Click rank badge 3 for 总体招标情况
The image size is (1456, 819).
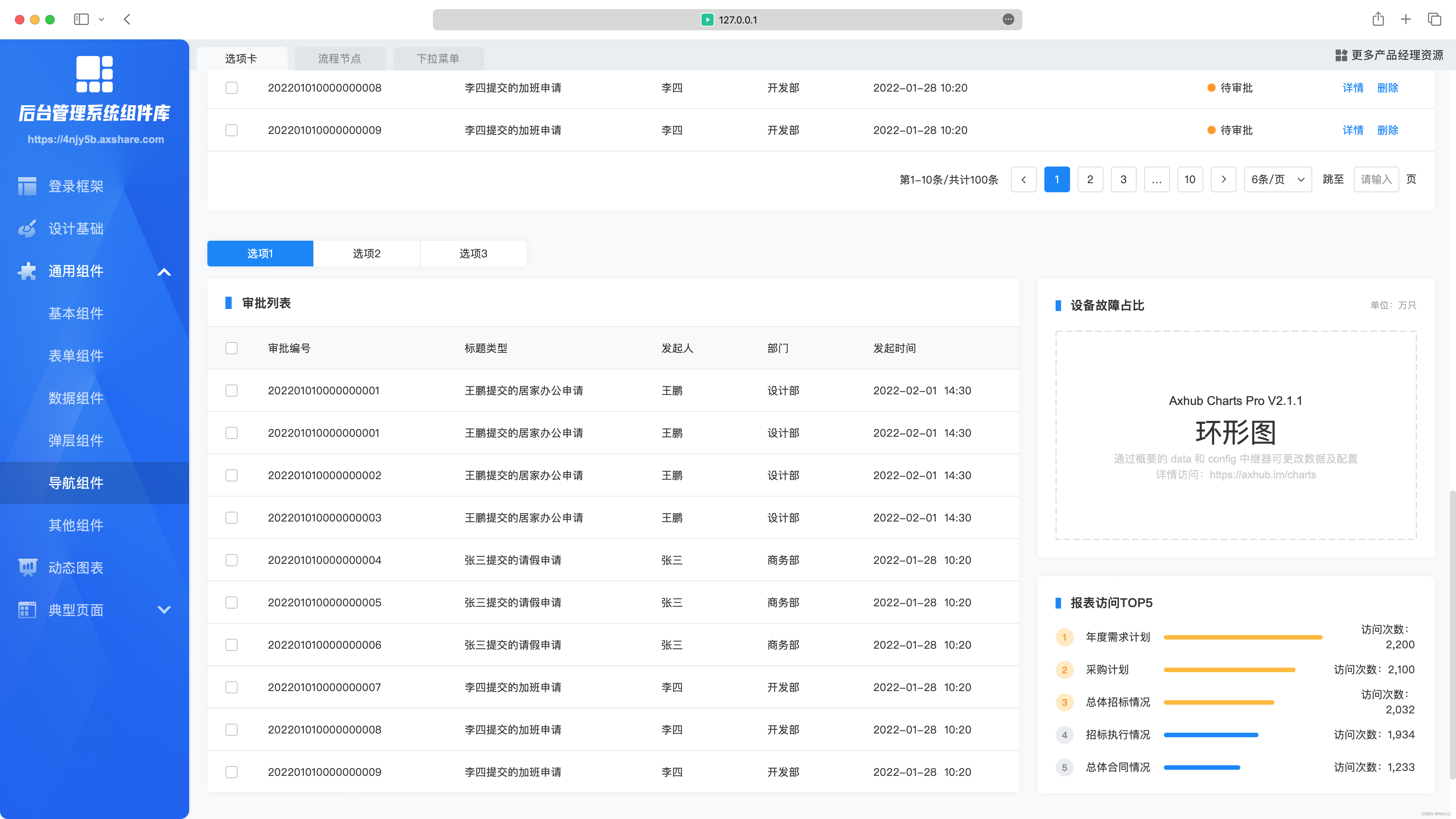1064,702
